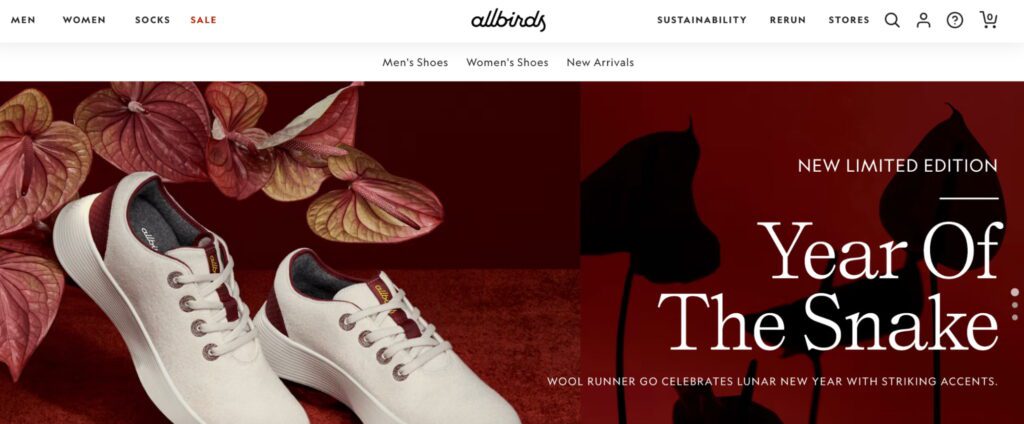1024x424 pixels.
Task: Open the Socks navigation menu
Action: coord(153,20)
